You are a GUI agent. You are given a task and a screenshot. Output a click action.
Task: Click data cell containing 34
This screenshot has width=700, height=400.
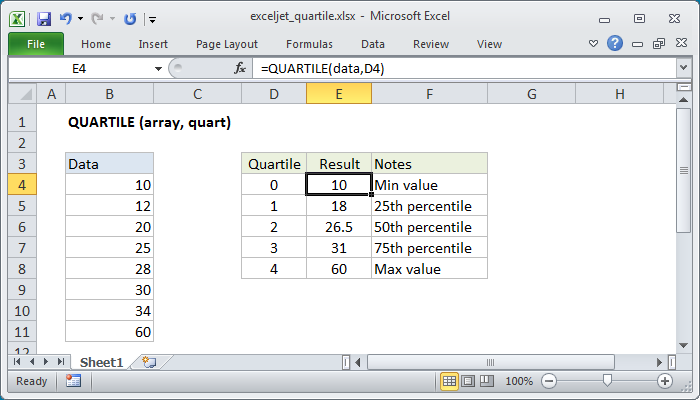[109, 311]
